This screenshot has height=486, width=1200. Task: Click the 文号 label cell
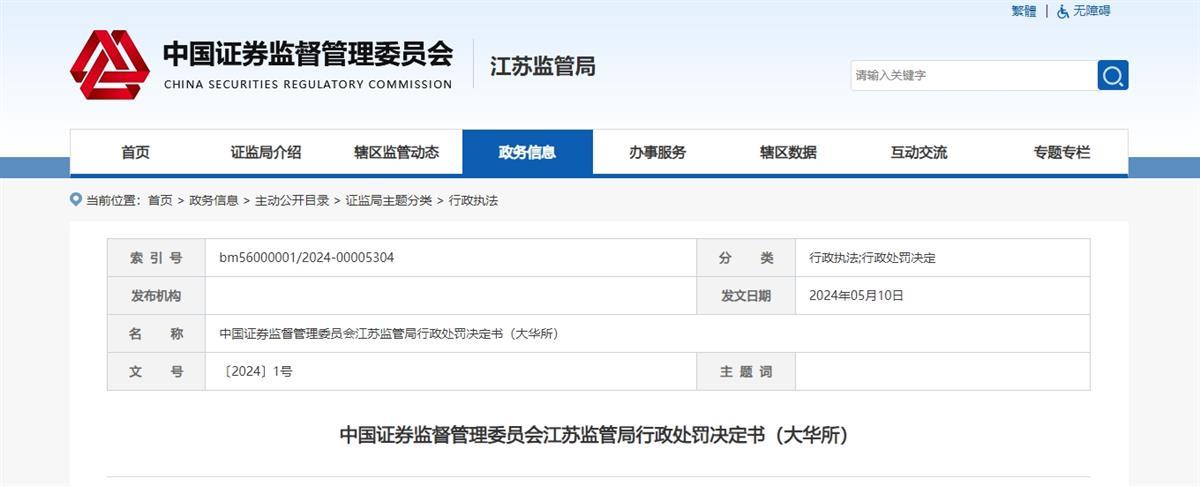156,371
